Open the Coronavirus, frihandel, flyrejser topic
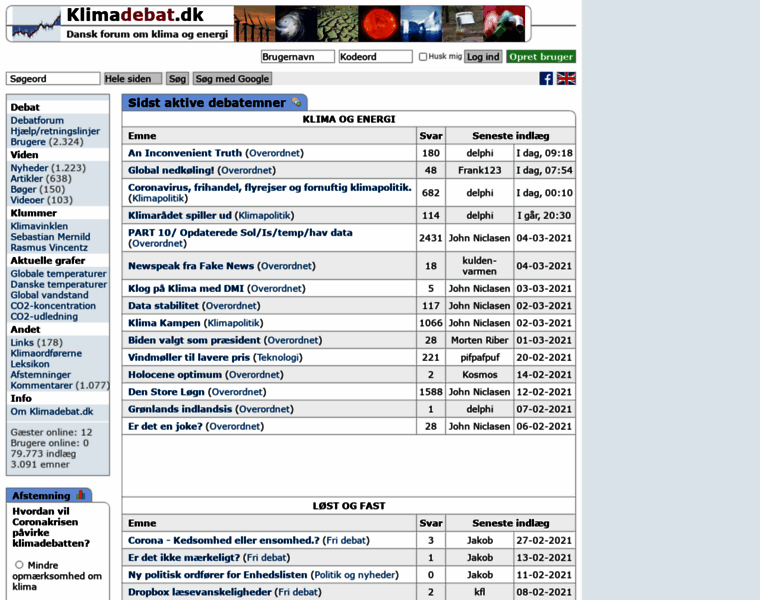 (269, 187)
